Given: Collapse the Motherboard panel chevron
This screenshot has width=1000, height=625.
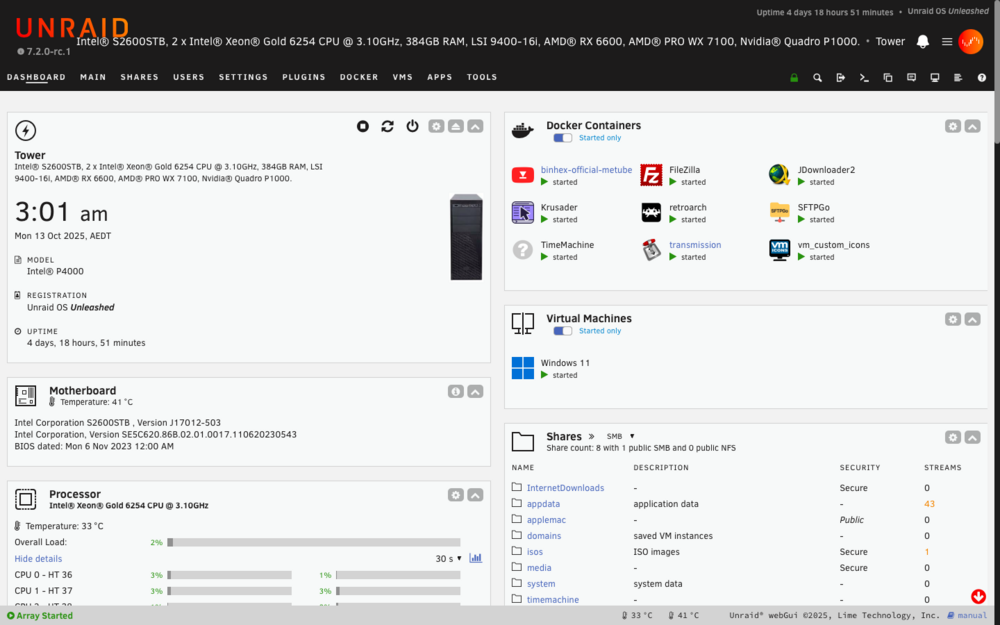Looking at the screenshot, I should [x=475, y=392].
